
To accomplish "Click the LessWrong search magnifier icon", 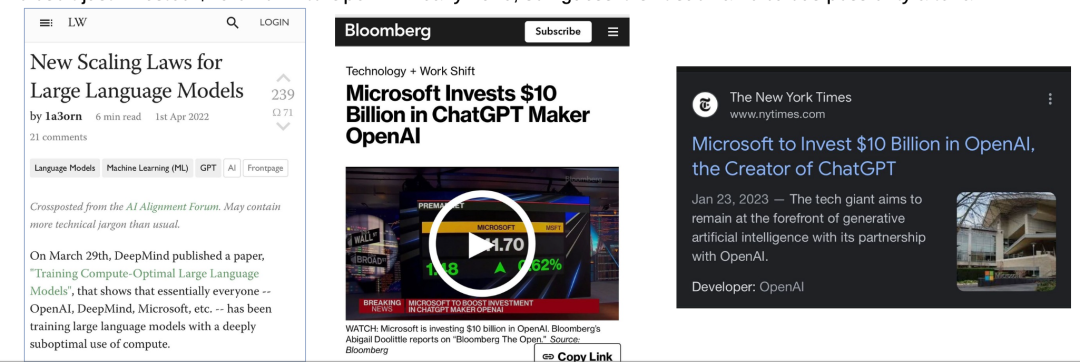I will pyautogui.click(x=233, y=23).
